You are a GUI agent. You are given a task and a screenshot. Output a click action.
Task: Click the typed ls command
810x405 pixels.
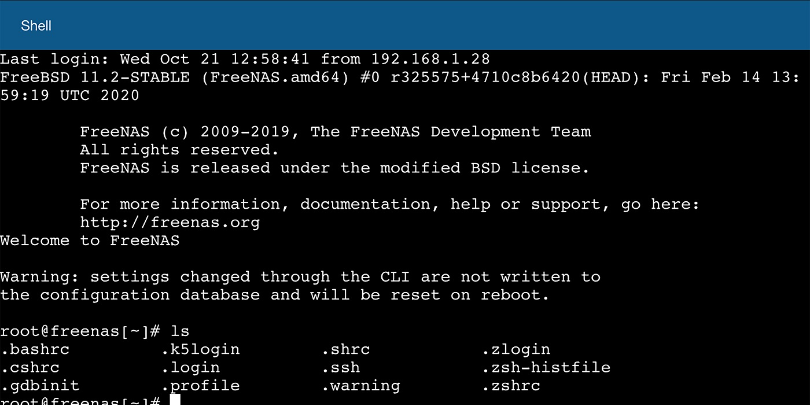180,330
